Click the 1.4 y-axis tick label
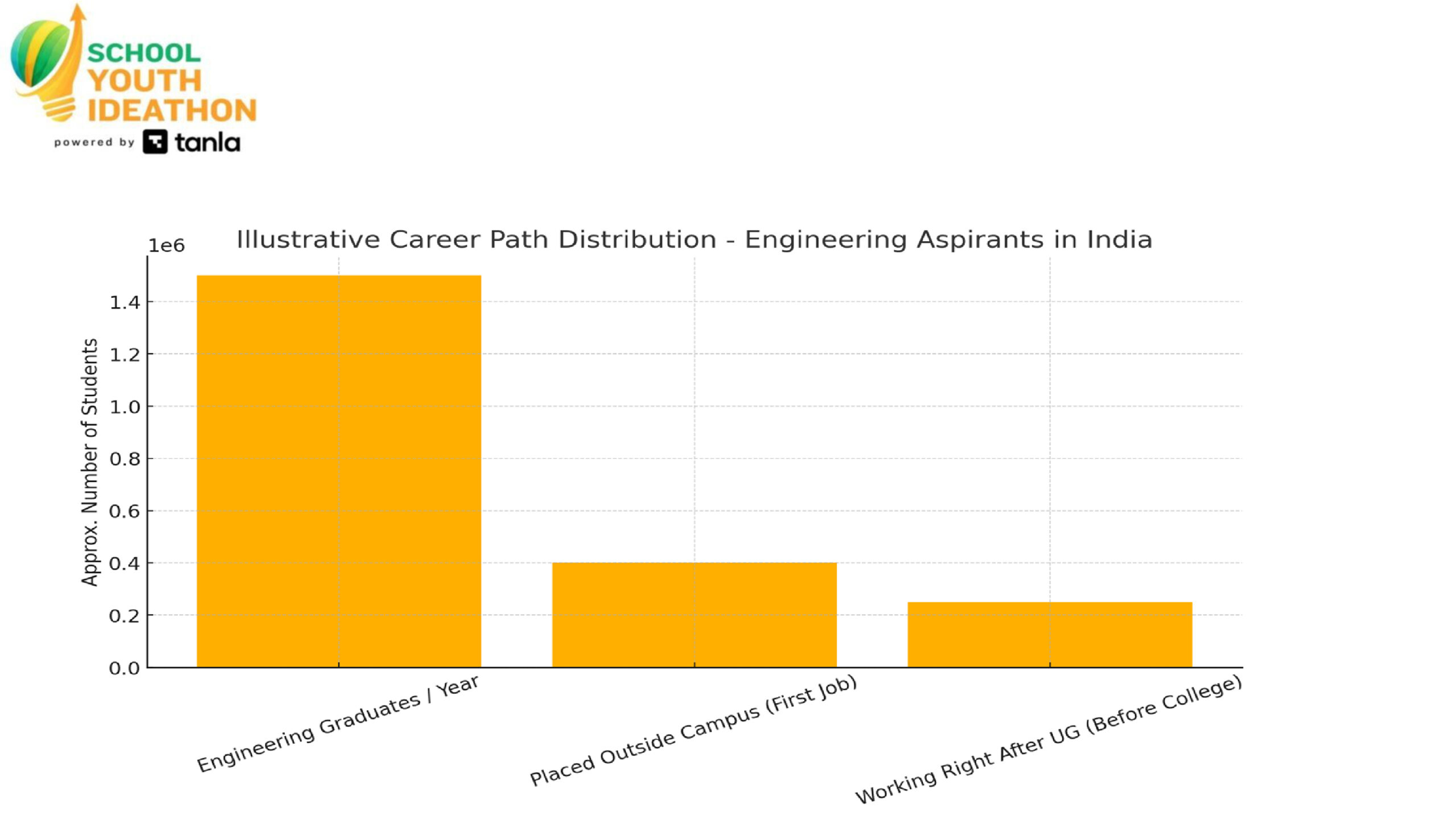 [x=125, y=303]
